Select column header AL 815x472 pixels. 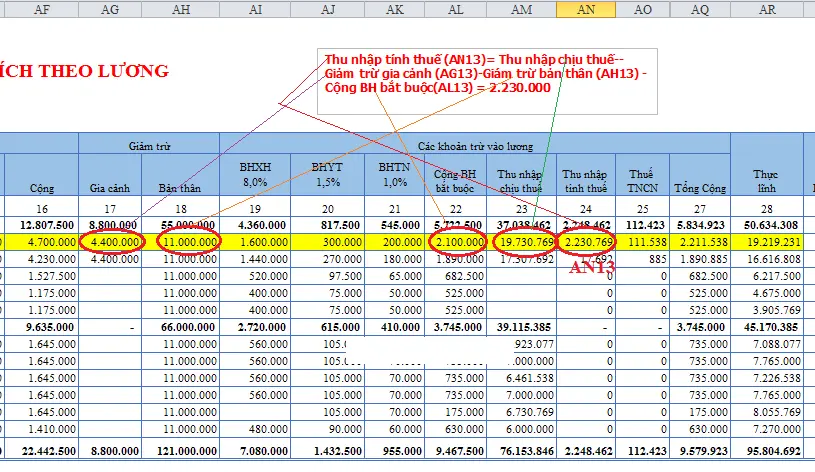(x=456, y=9)
